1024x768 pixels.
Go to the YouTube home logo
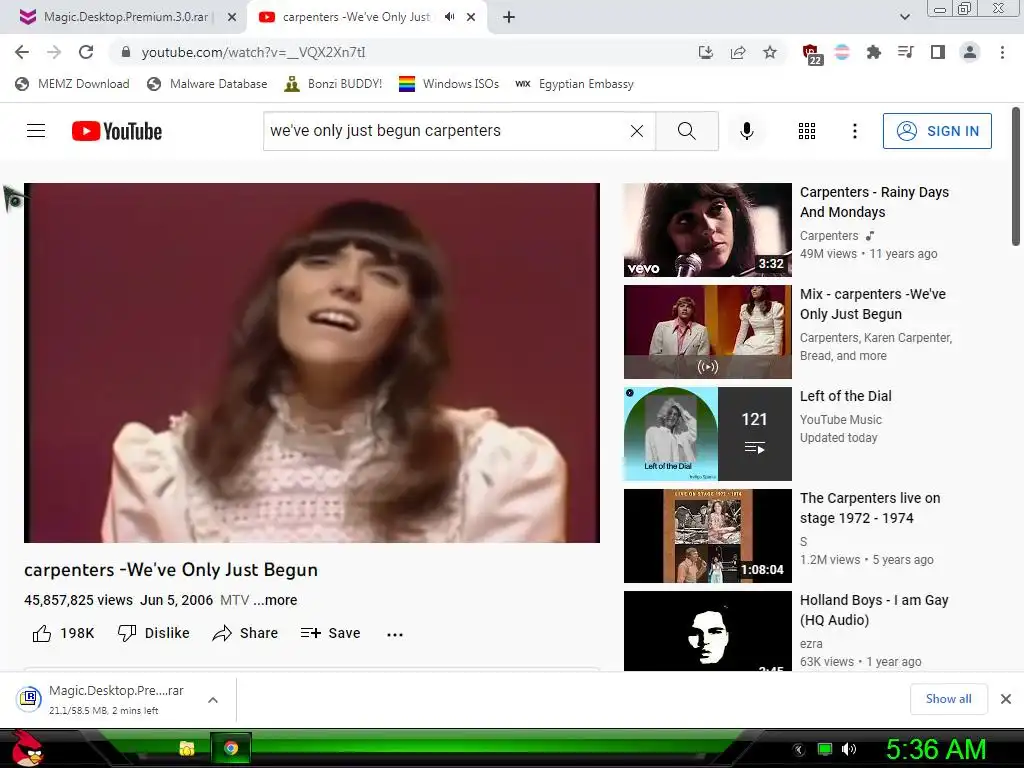(x=117, y=131)
